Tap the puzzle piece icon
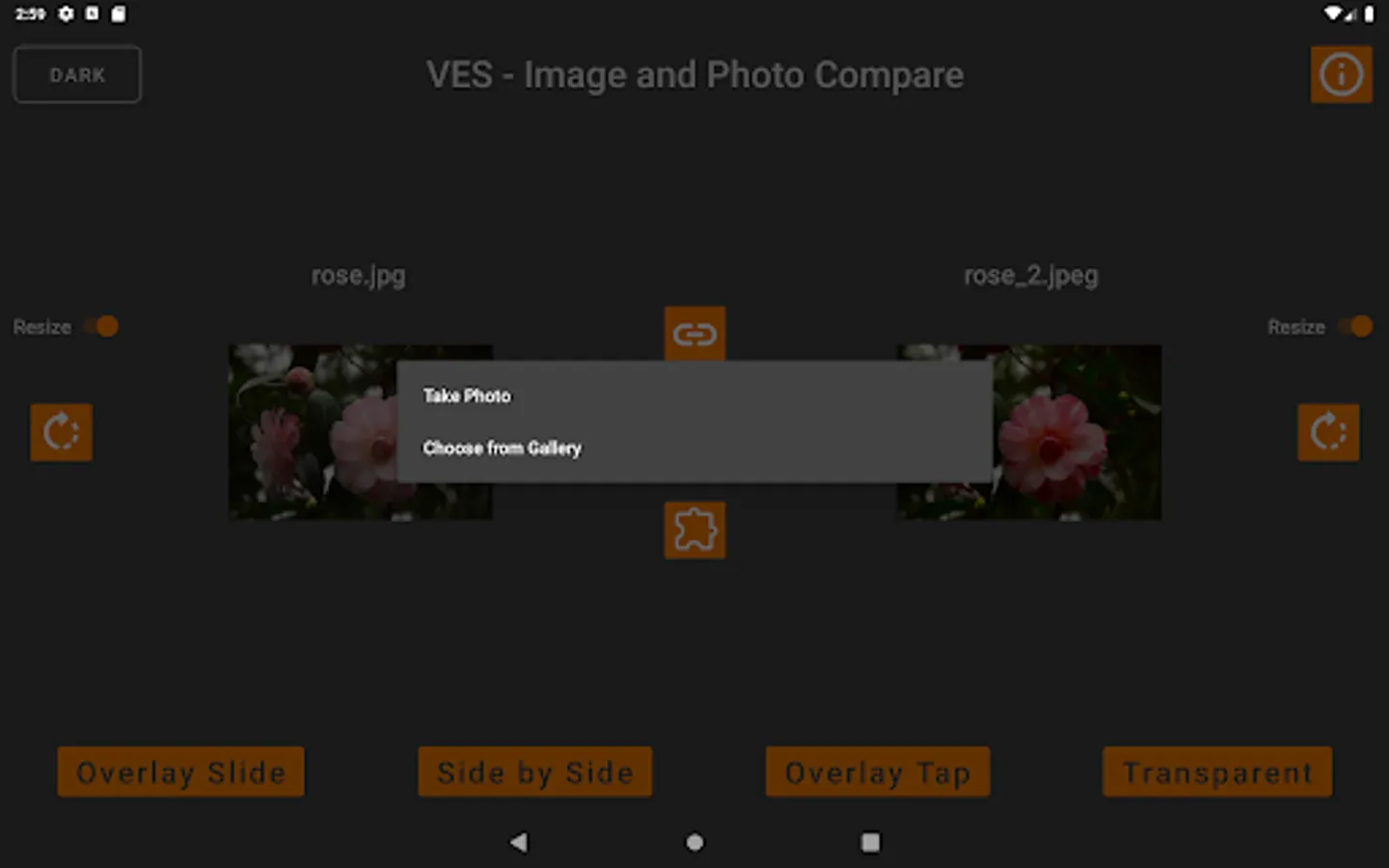 (694, 529)
